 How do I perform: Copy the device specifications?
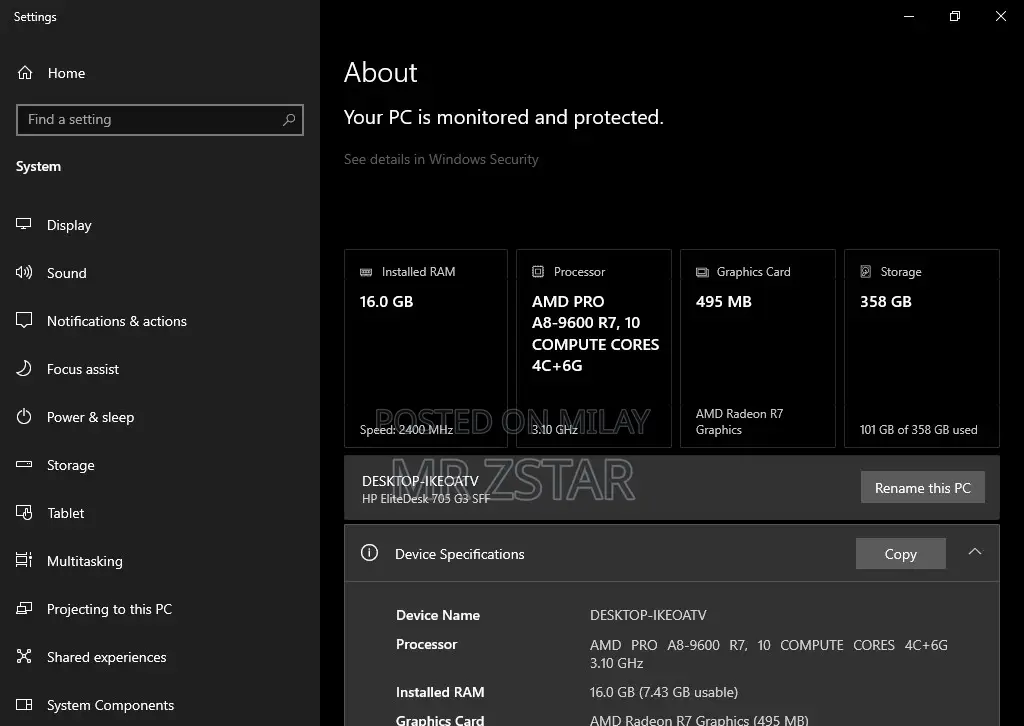point(900,554)
